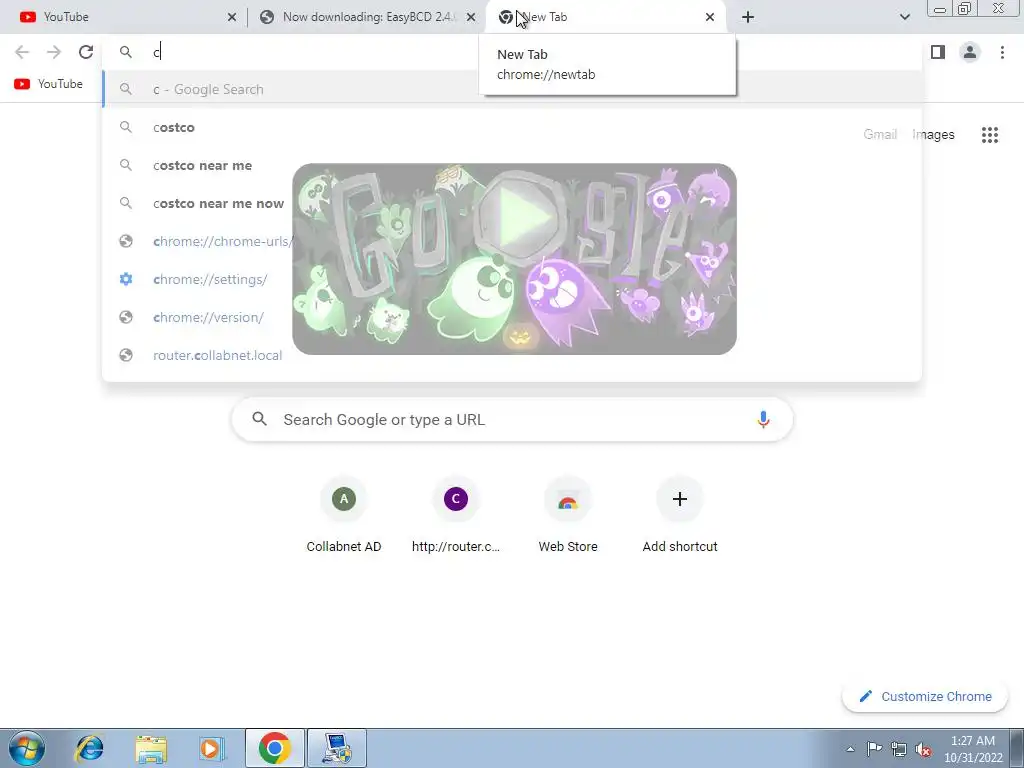Open a new tab with plus button

pos(748,18)
